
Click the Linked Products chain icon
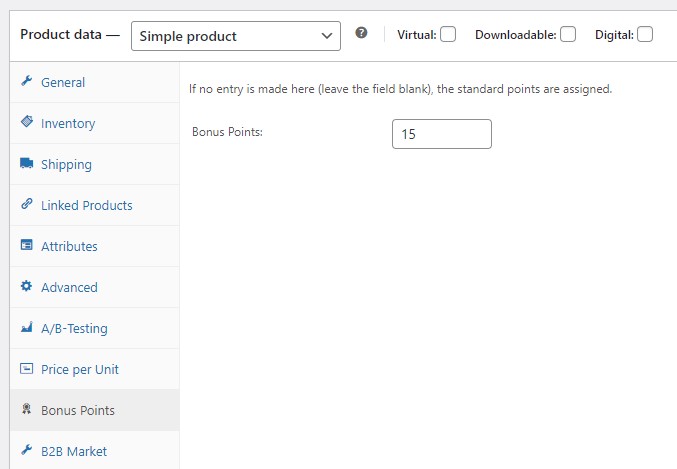27,204
